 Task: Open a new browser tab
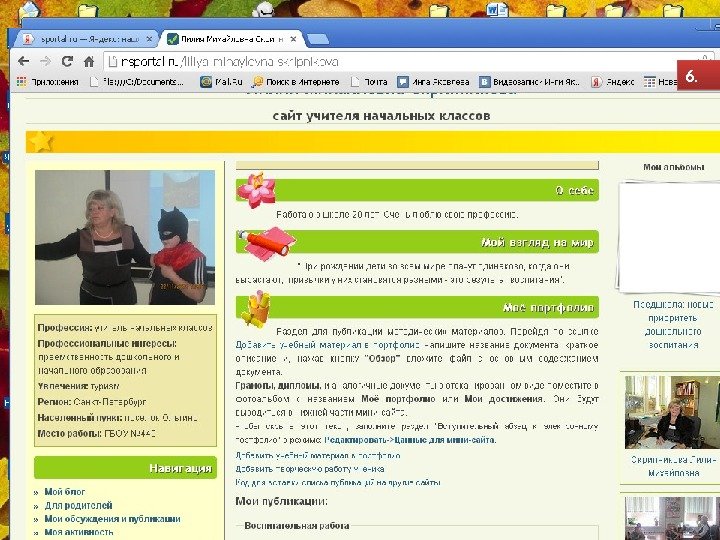(318, 39)
